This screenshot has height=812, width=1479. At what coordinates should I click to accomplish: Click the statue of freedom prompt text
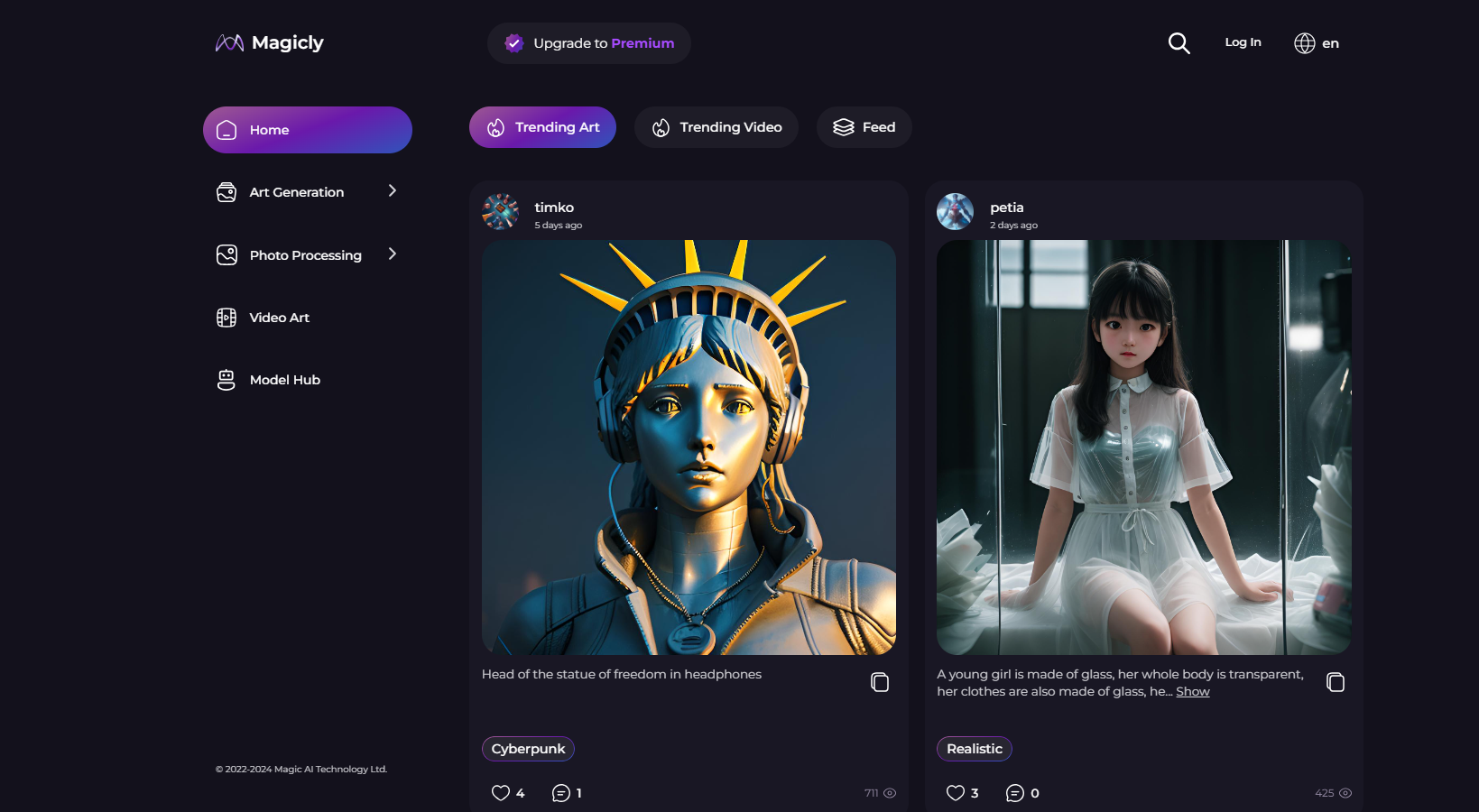[622, 674]
